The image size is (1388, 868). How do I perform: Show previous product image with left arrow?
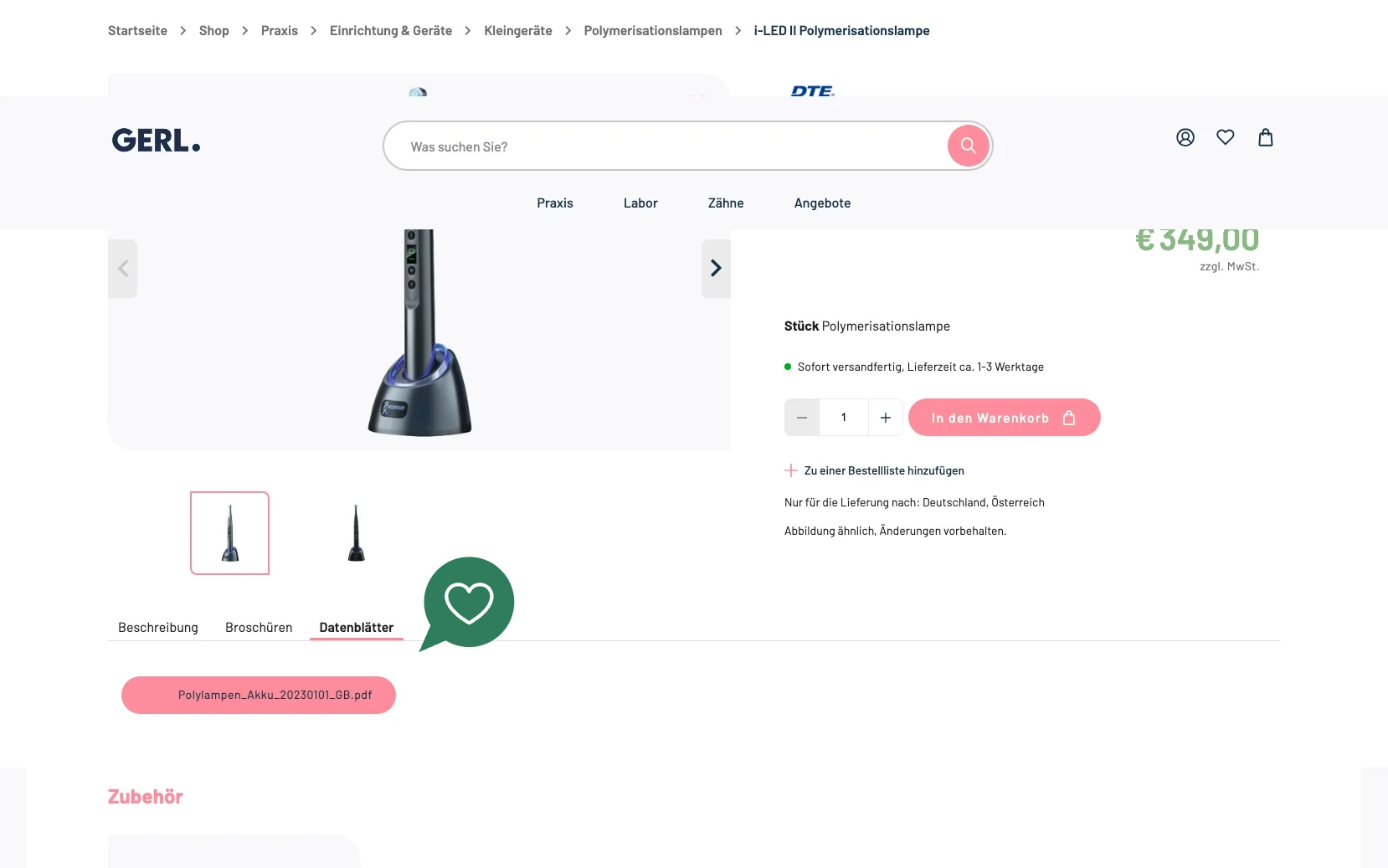[123, 268]
